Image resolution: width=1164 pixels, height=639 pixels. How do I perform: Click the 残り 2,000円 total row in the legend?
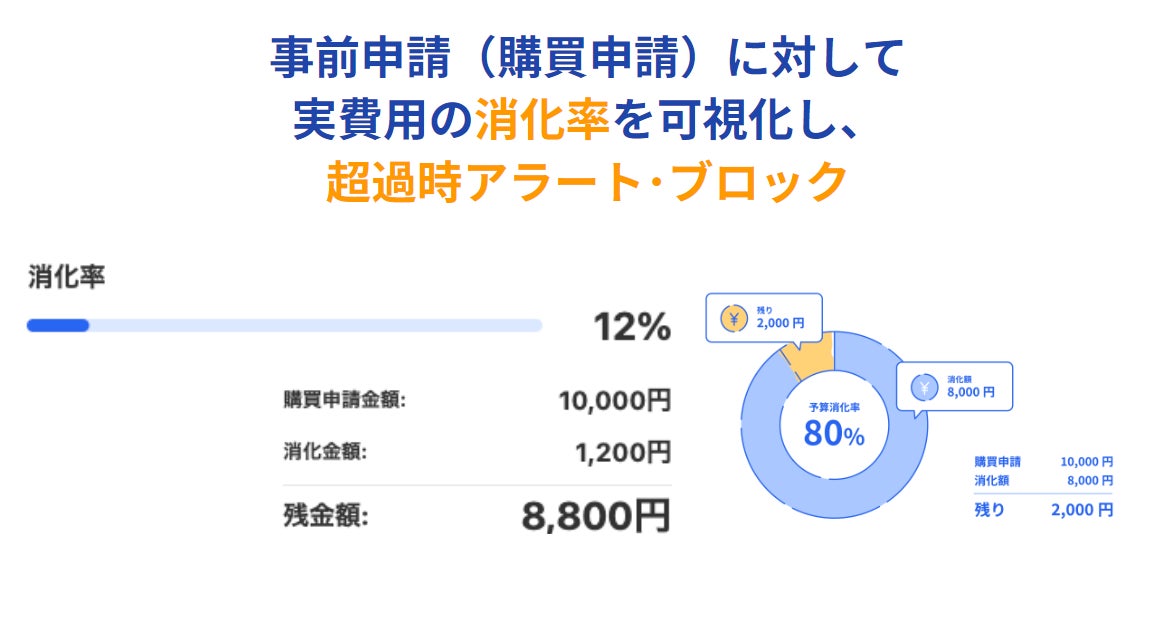click(1043, 510)
